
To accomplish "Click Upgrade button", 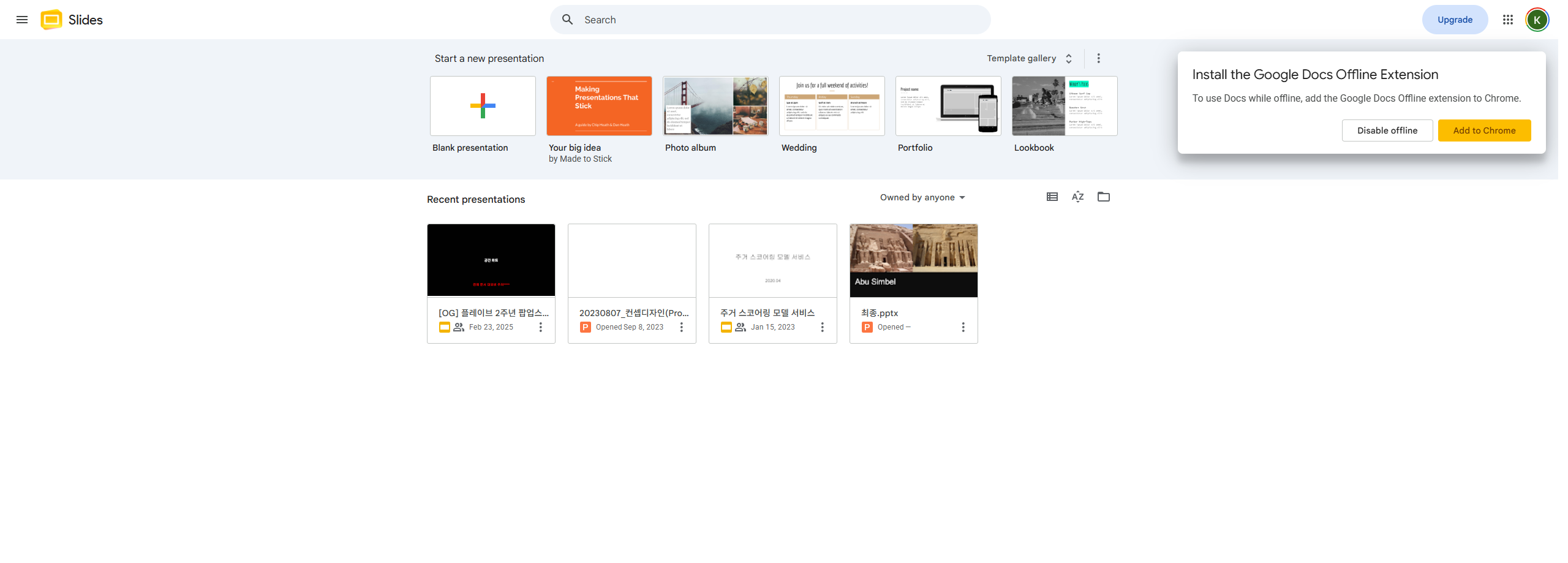I will (1455, 20).
